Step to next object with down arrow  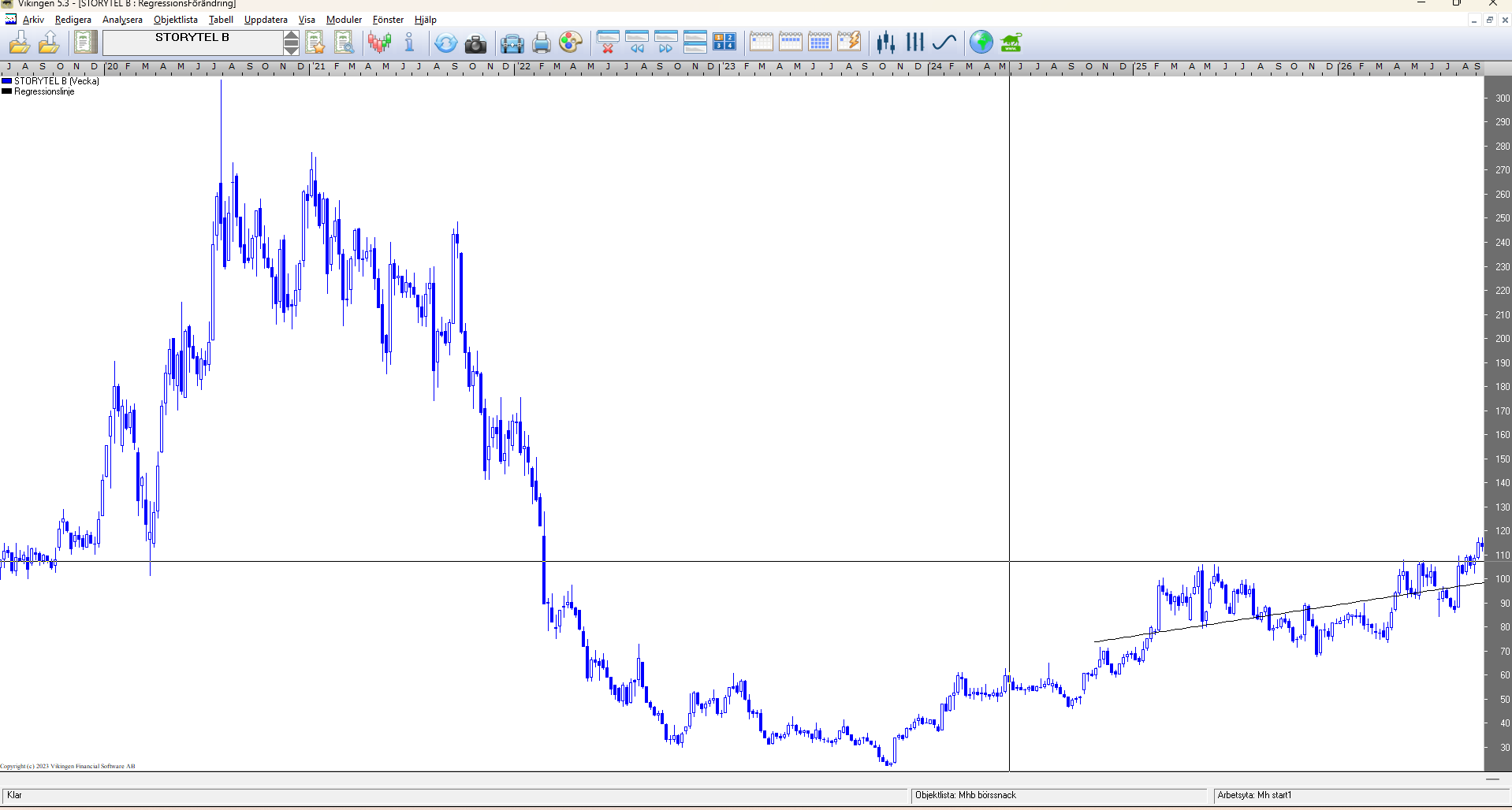[x=291, y=49]
